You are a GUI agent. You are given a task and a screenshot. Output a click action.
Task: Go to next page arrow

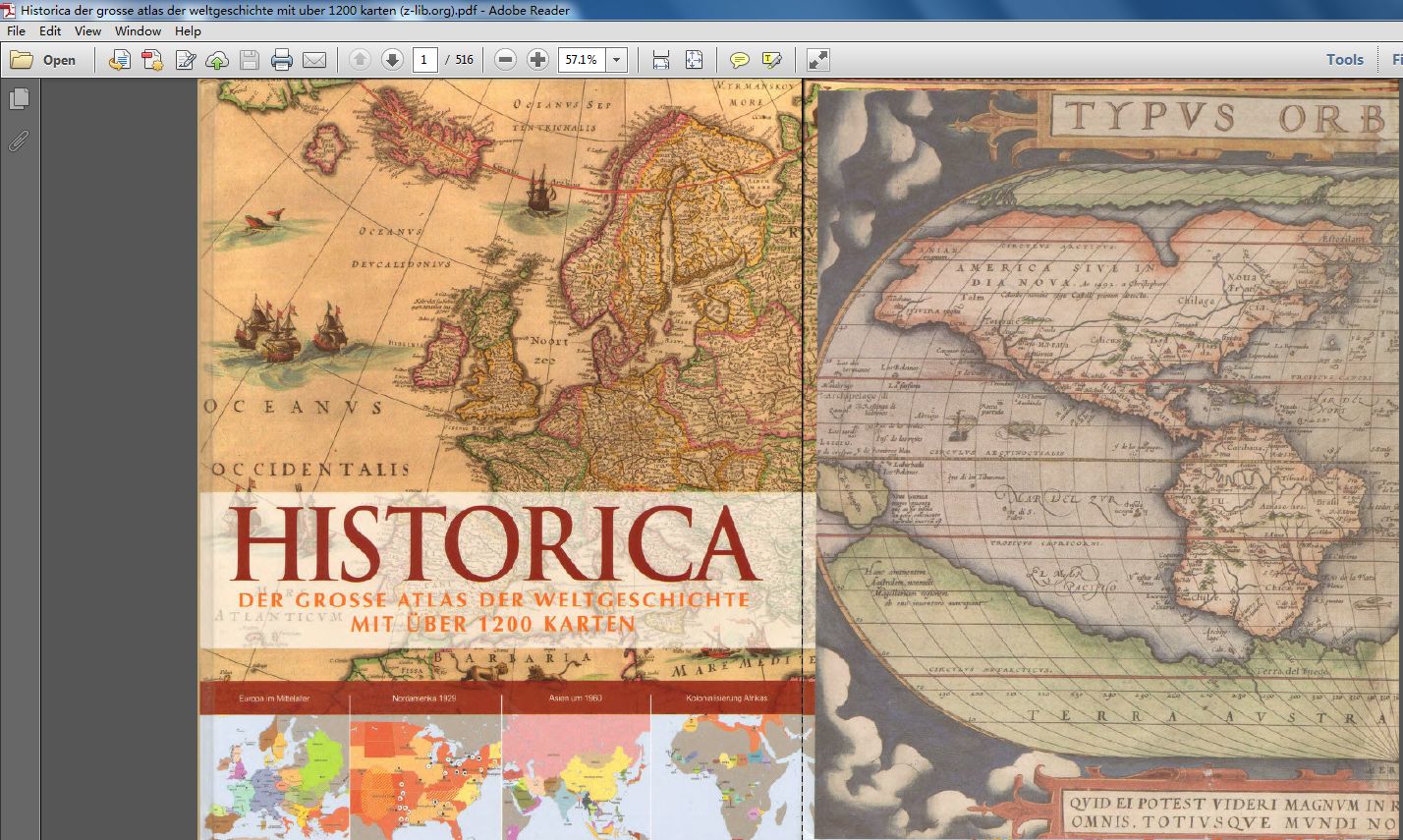pyautogui.click(x=393, y=60)
